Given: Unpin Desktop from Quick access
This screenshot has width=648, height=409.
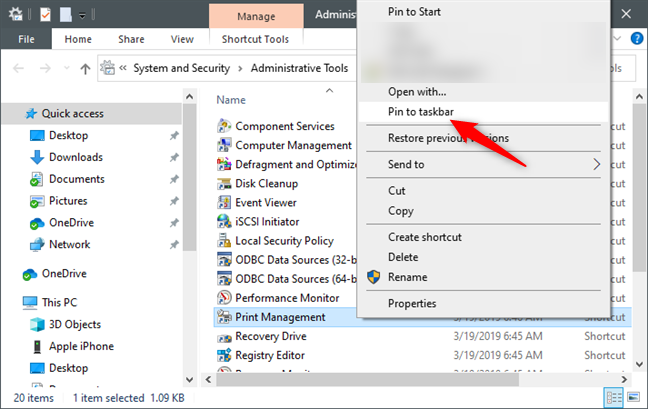Looking at the screenshot, I should (x=174, y=136).
